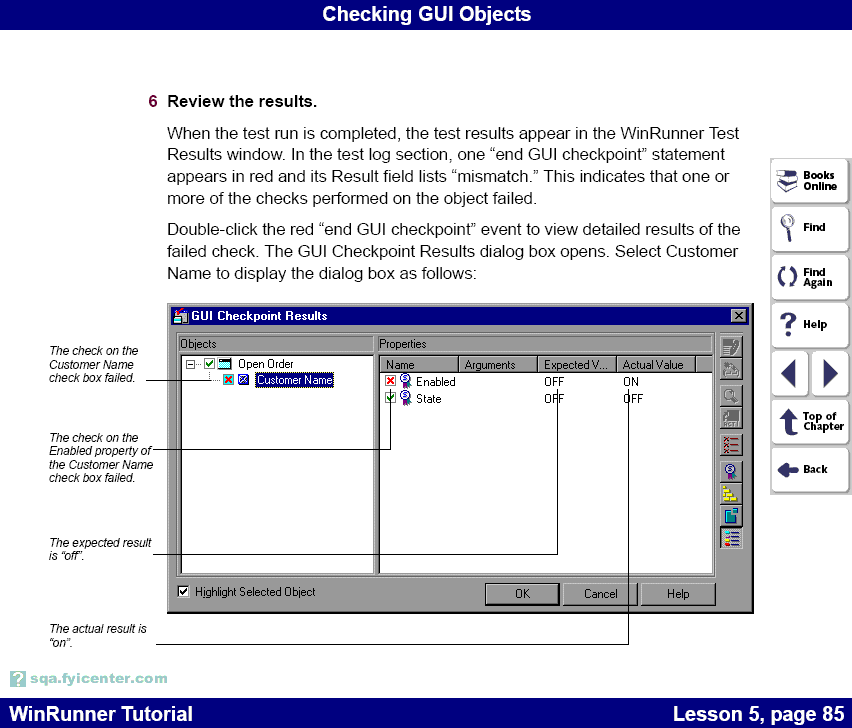Click Enabled's actual value ON
852x728 pixels.
point(631,381)
